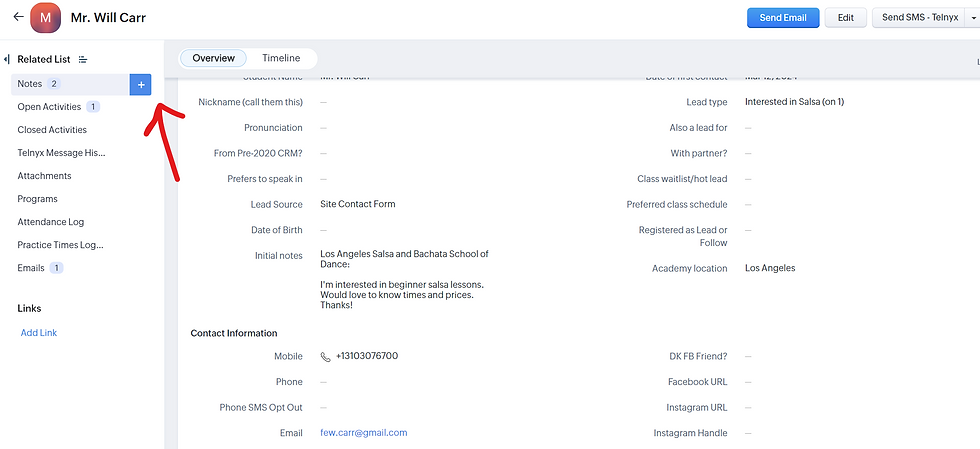
Task: Click Send SMS - Telnyx button
Action: click(919, 18)
